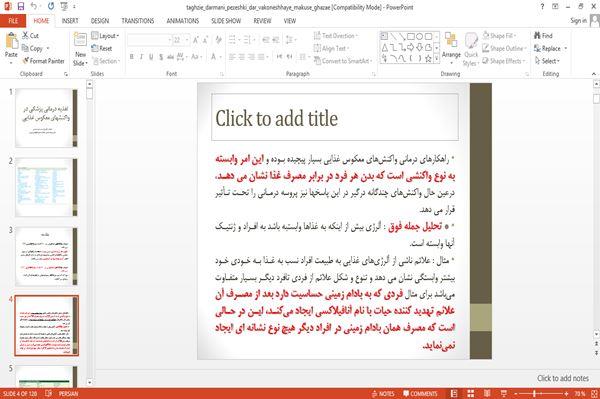Open Comments pane from status bar
This screenshot has width=600, height=399.
(x=420, y=394)
